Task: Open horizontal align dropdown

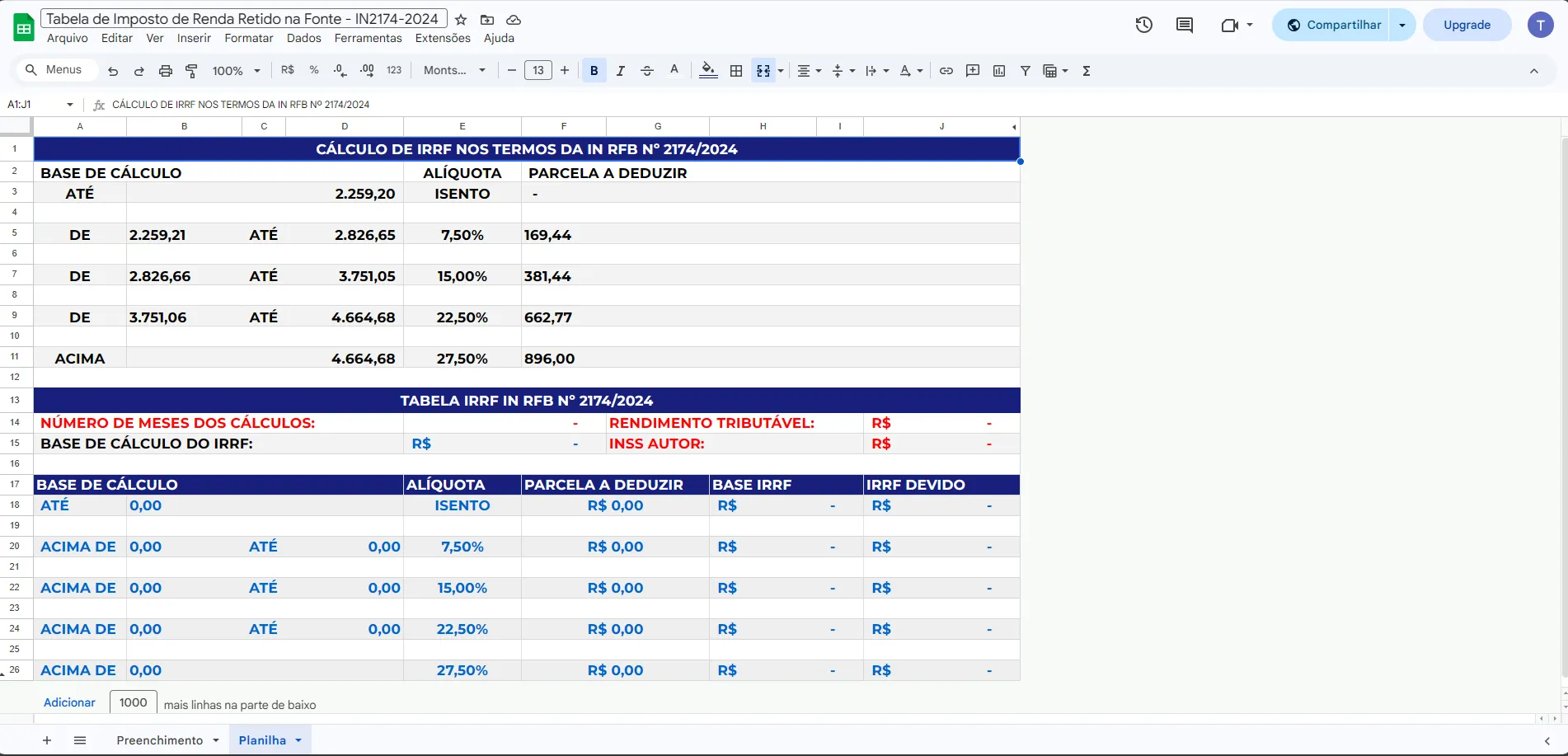Action: click(810, 71)
